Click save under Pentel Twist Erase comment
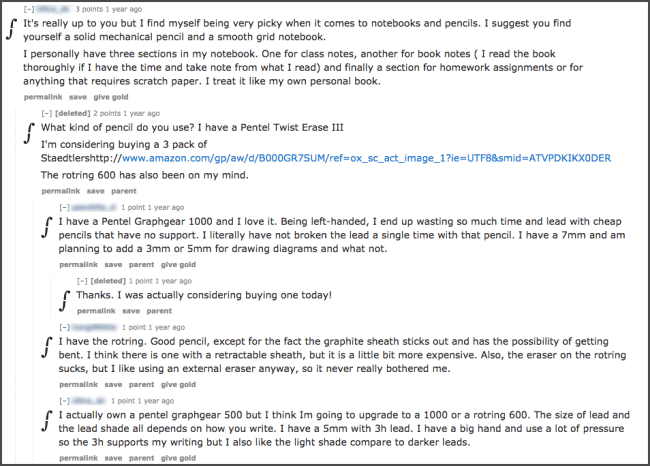This screenshot has width=650, height=466. tap(95, 191)
